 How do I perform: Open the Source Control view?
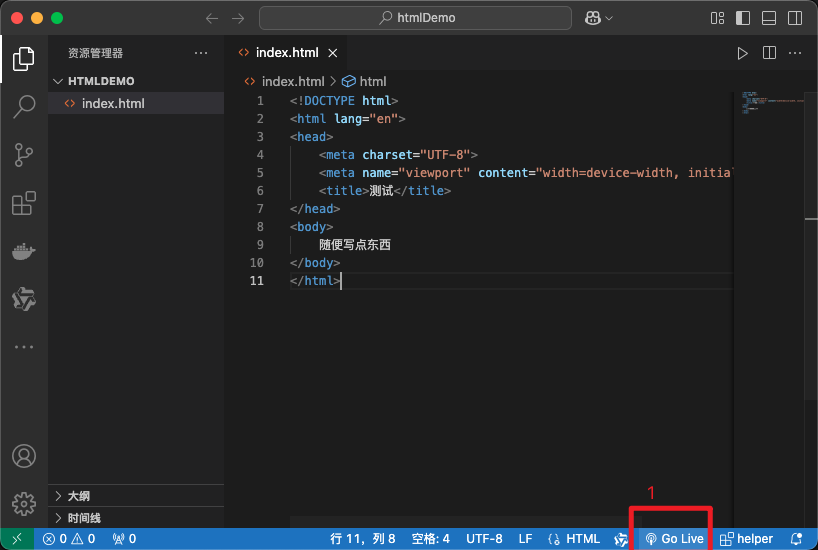click(24, 155)
